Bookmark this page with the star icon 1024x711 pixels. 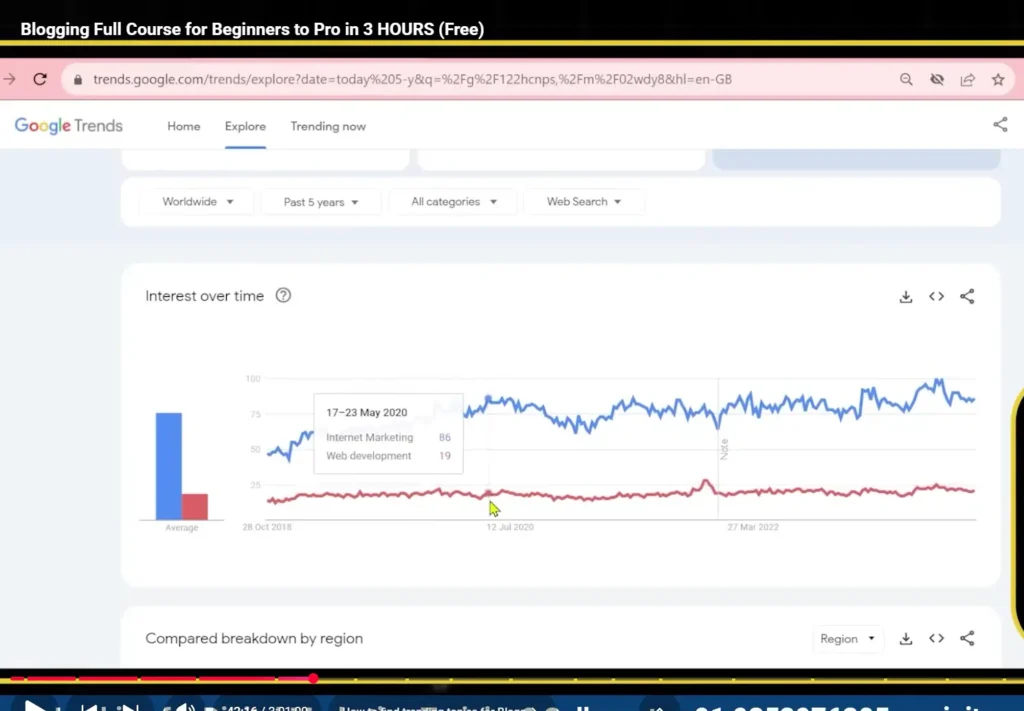pos(997,79)
